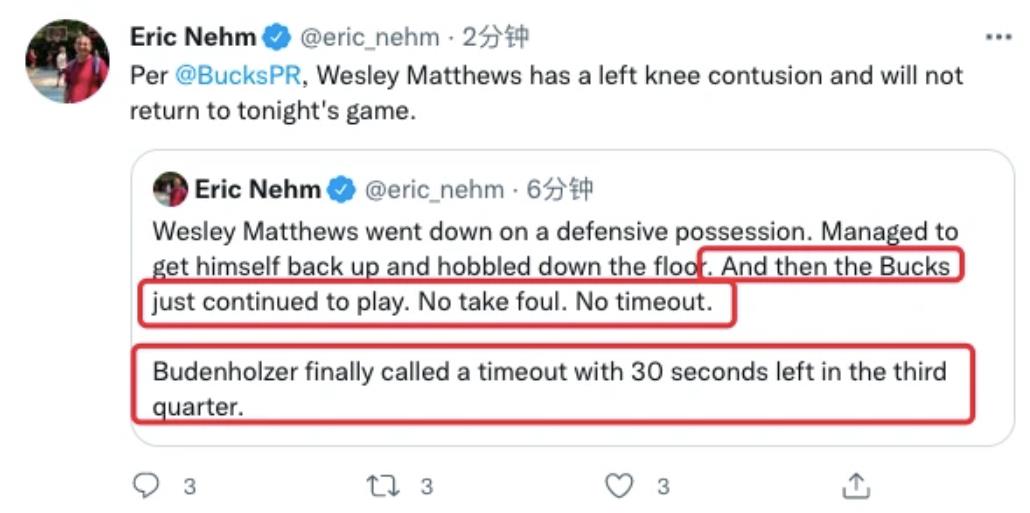Open Eric Nehm's large profile picture
The height and width of the screenshot is (513, 1030).
click(67, 62)
